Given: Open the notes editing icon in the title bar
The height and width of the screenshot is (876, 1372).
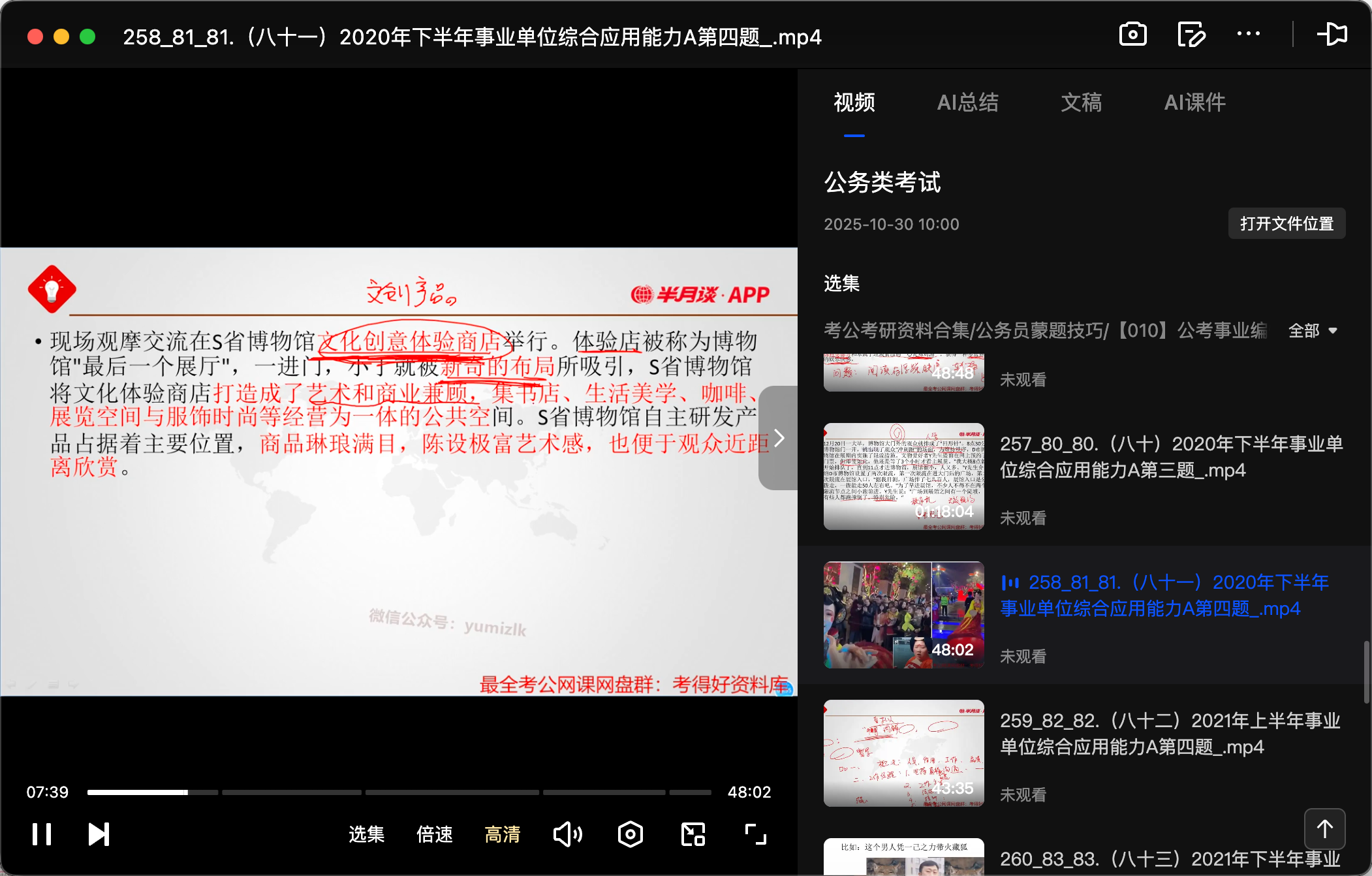Looking at the screenshot, I should coord(1191,34).
